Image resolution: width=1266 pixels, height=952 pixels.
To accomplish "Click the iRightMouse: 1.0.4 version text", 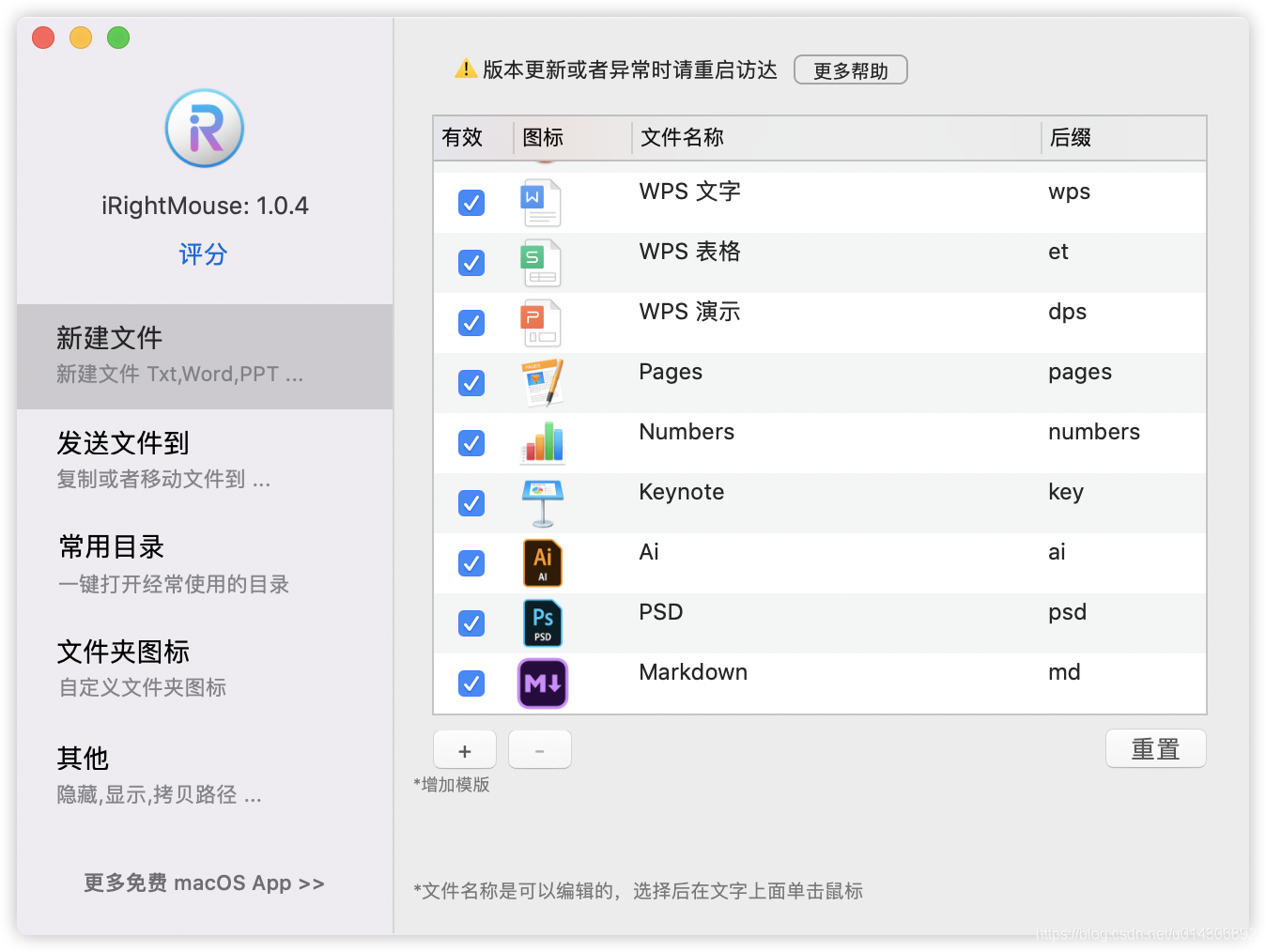I will 205,206.
